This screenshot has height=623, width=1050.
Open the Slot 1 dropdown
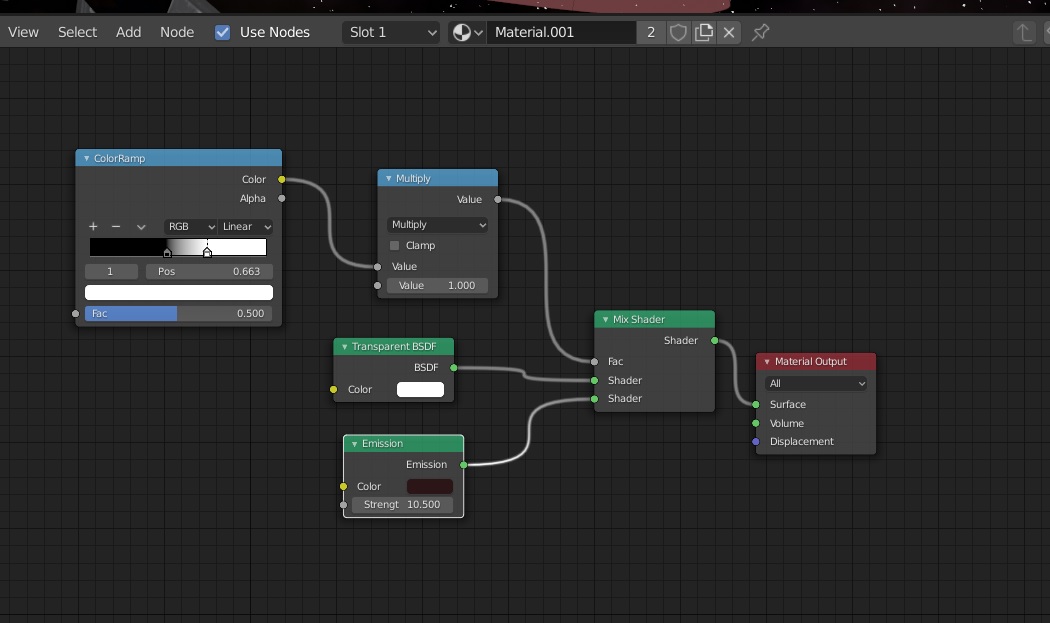(391, 32)
